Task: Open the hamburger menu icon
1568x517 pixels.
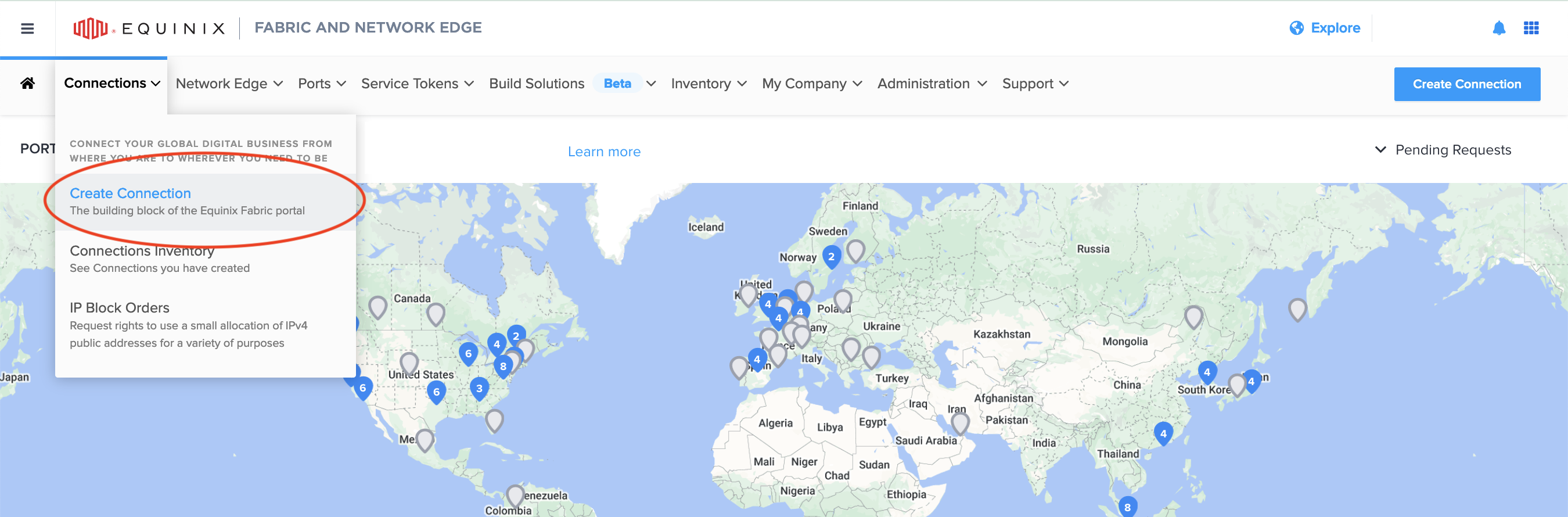Action: click(x=27, y=28)
